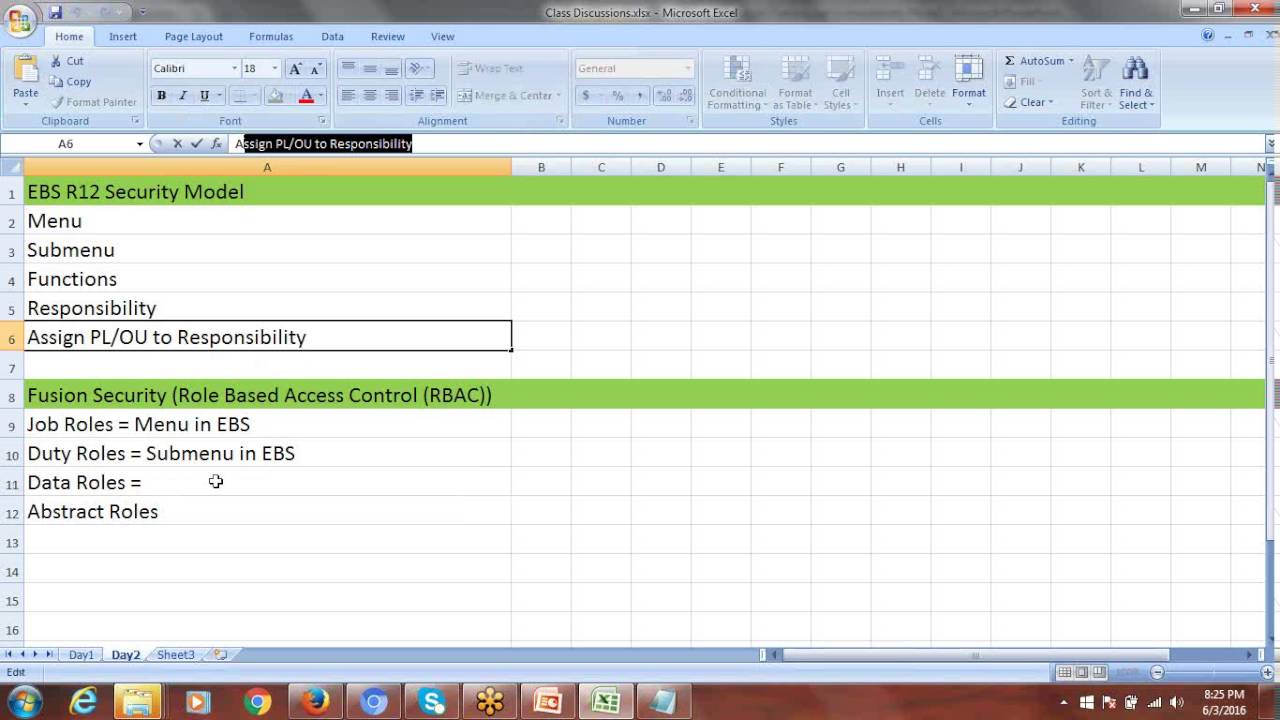Open Skype from the taskbar
The image size is (1280, 720).
(x=432, y=703)
